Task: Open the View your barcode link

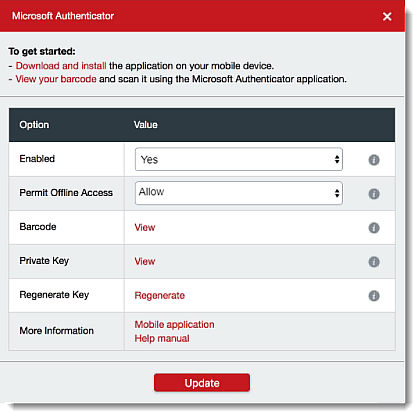Action: tap(56, 79)
